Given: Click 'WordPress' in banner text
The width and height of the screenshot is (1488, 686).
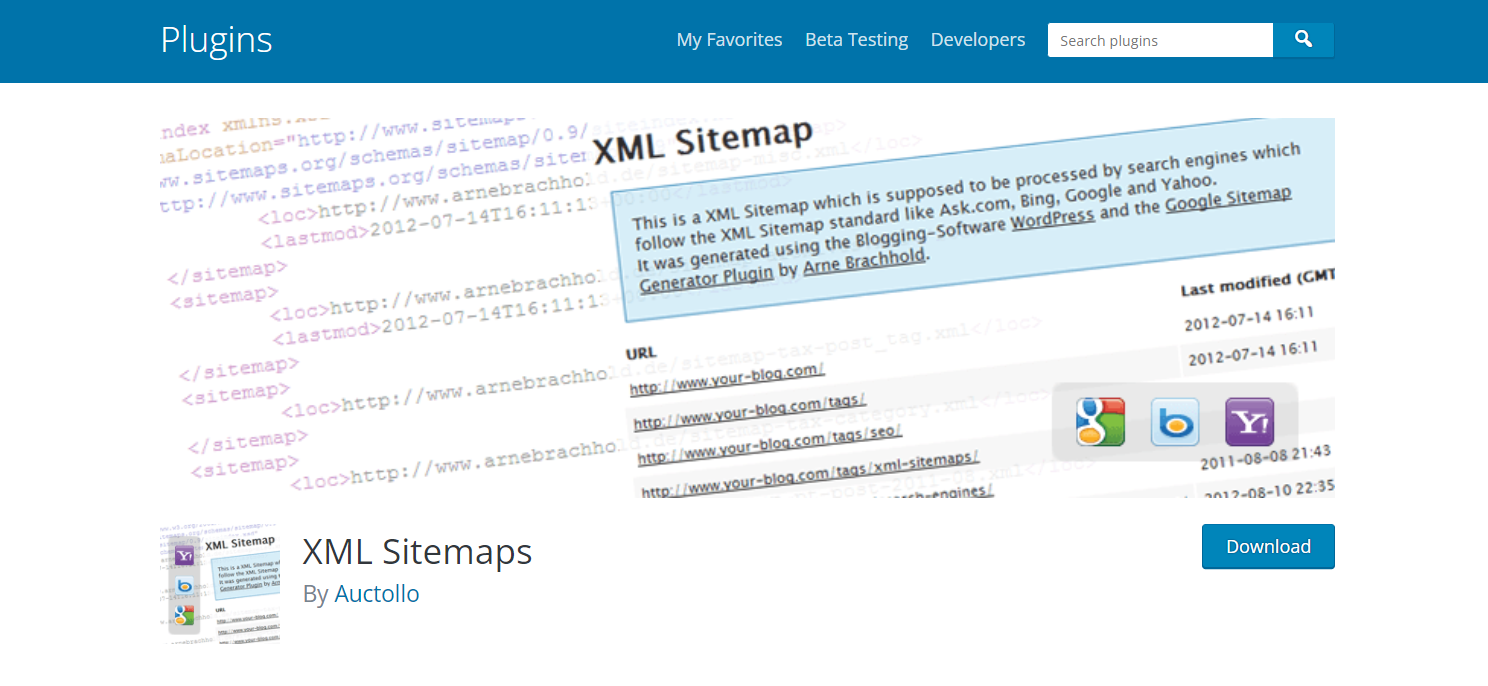Looking at the screenshot, I should coord(1053,217).
